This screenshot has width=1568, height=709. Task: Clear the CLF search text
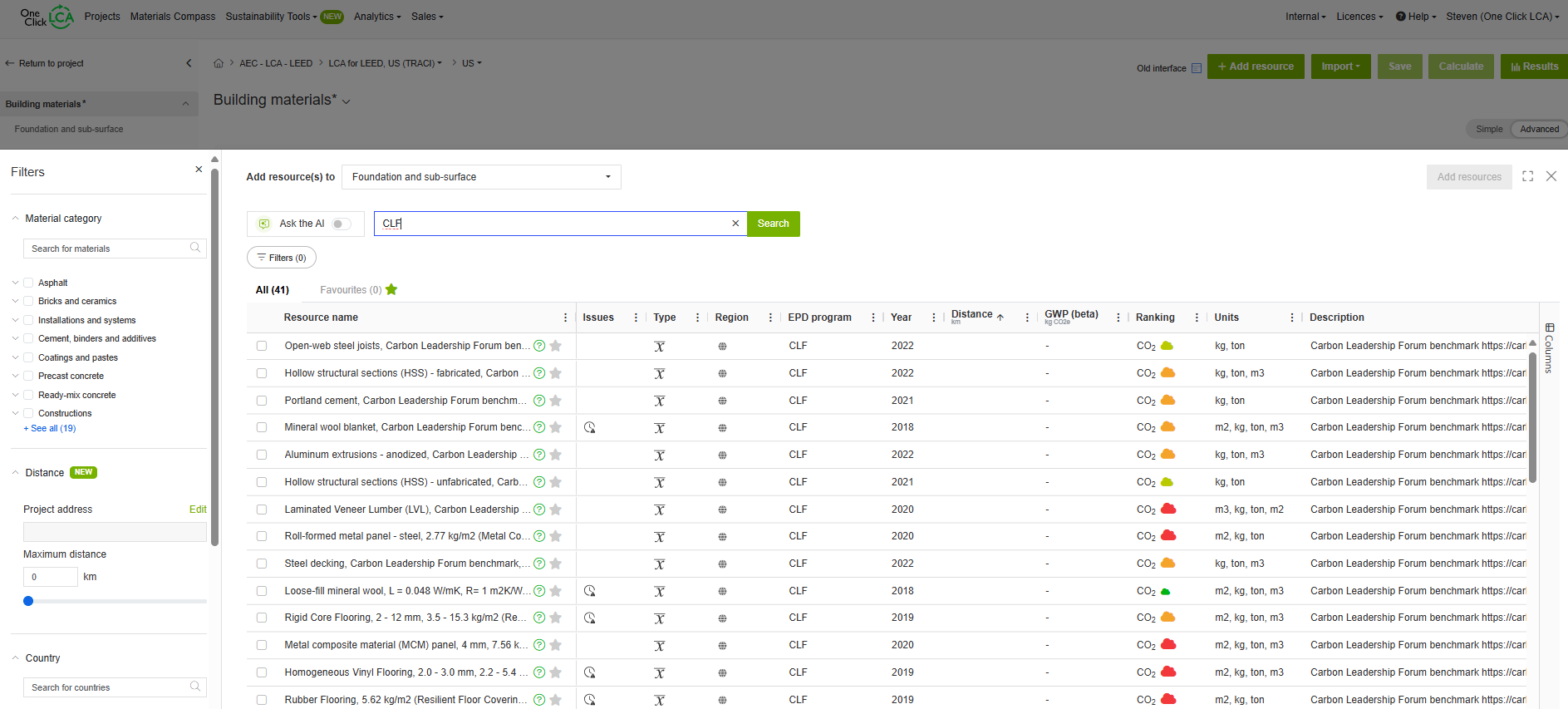(x=735, y=224)
